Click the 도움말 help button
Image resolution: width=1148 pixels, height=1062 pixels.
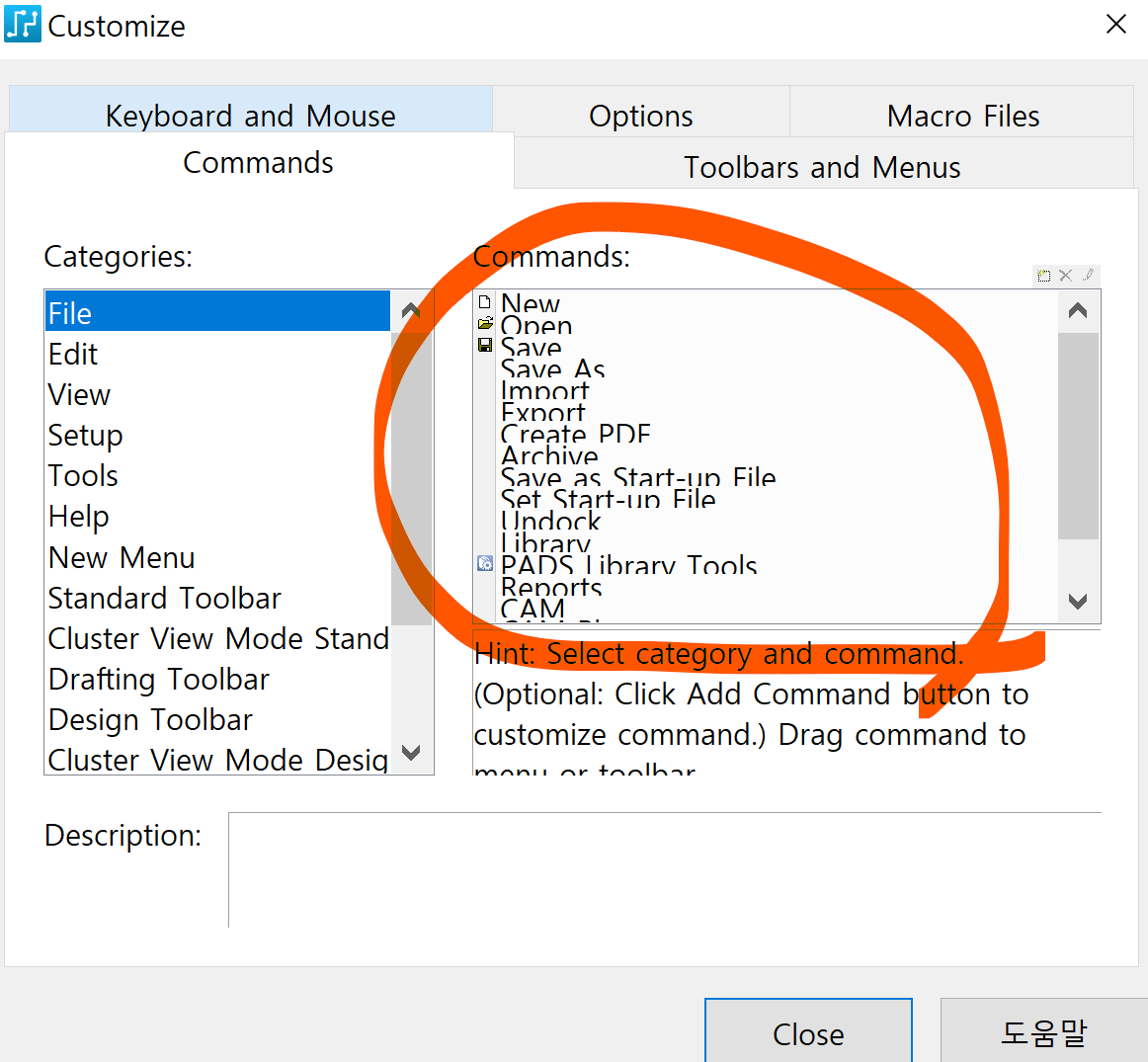[x=1043, y=1033]
